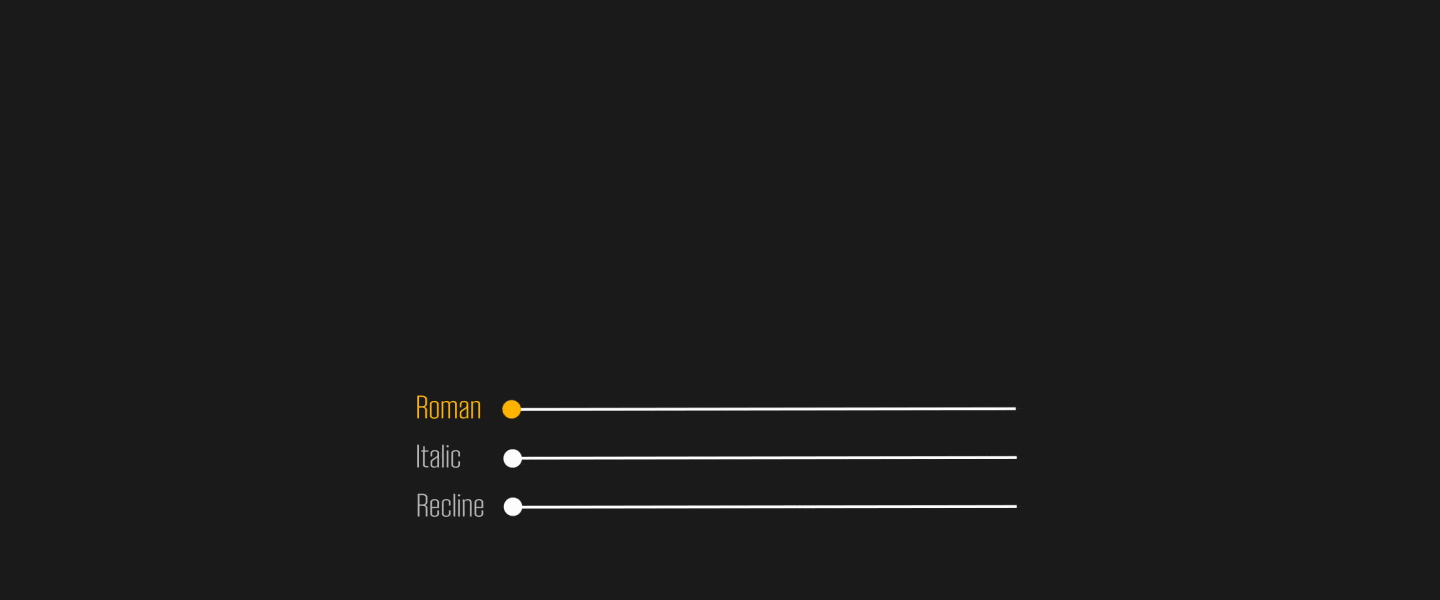This screenshot has width=1440, height=600.
Task: Select the Italic style label
Action: coord(438,457)
